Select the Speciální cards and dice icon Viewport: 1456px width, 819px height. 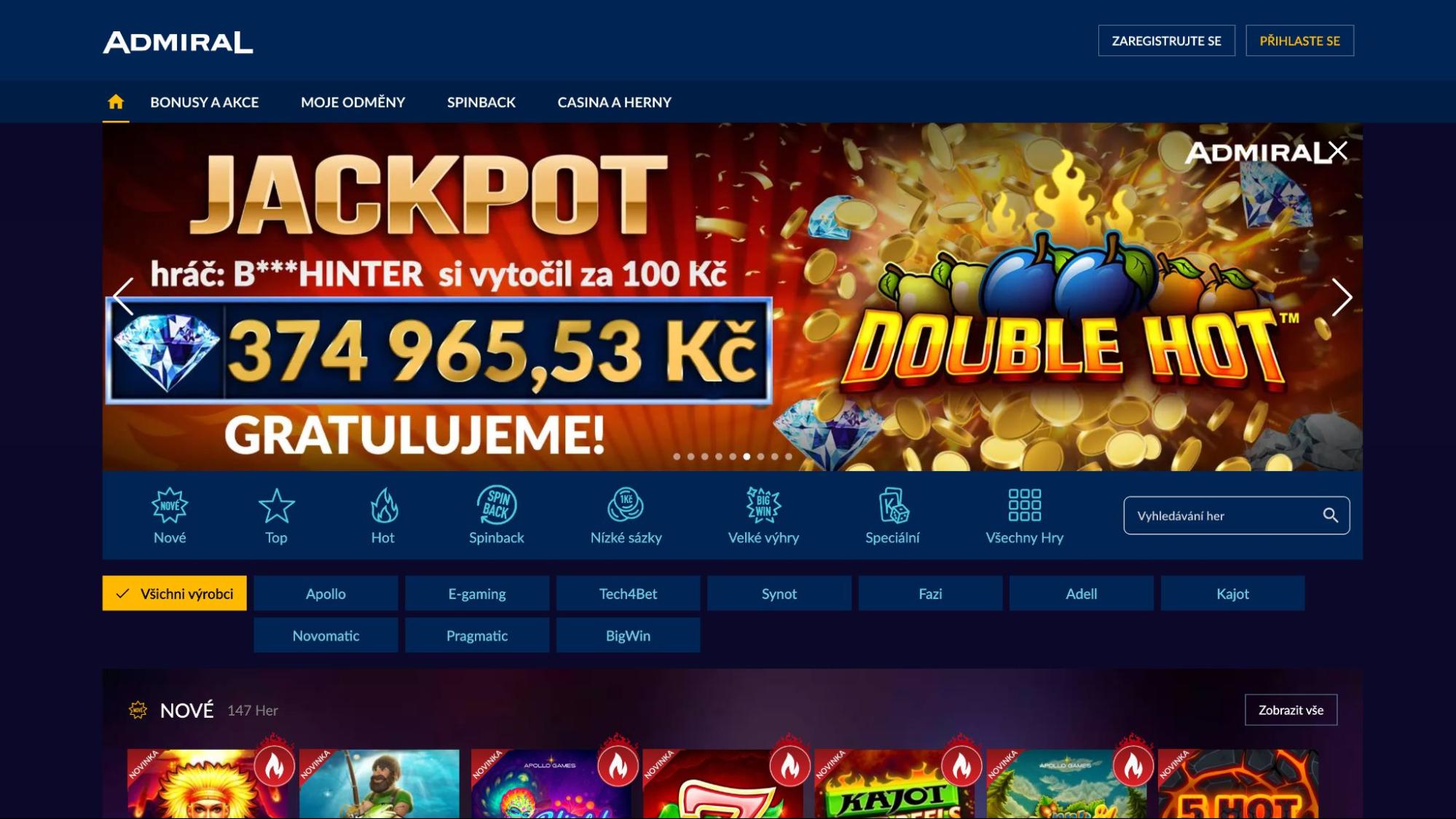pyautogui.click(x=892, y=505)
